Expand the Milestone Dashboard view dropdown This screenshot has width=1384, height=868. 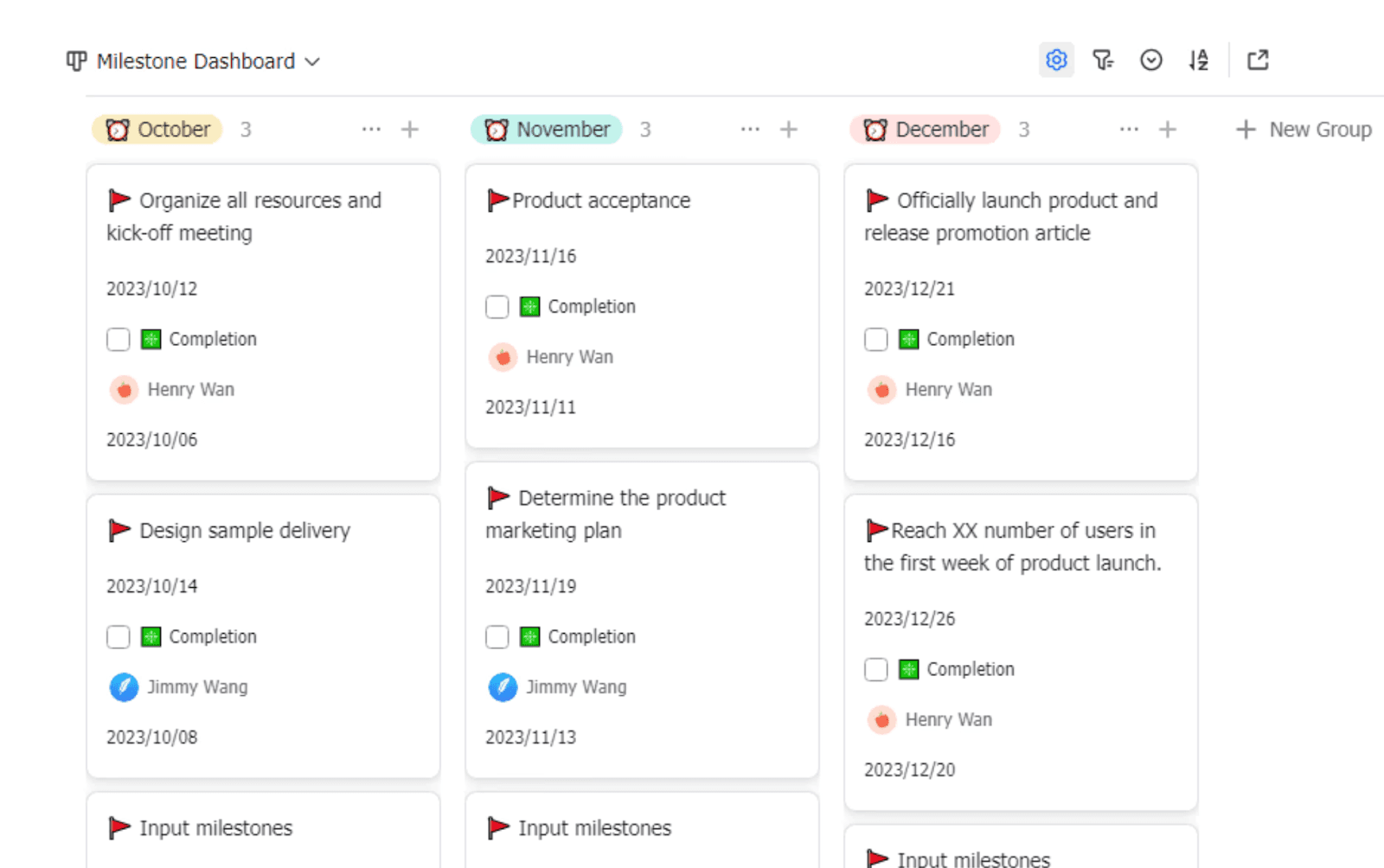(312, 61)
